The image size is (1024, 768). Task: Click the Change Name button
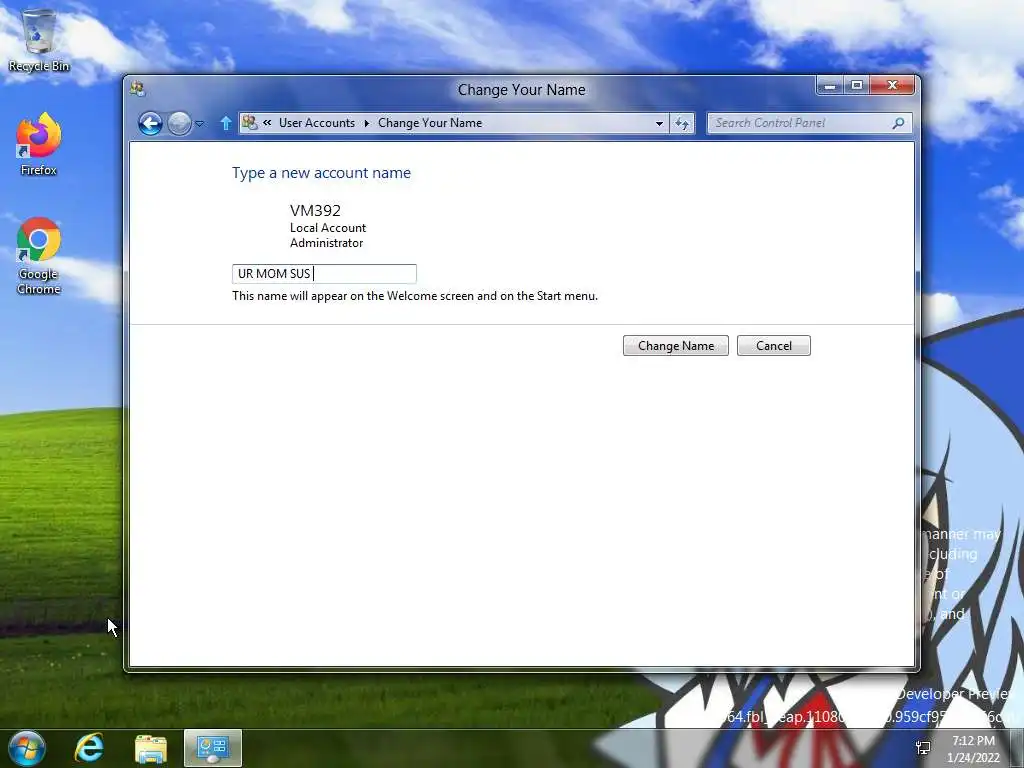(x=675, y=345)
